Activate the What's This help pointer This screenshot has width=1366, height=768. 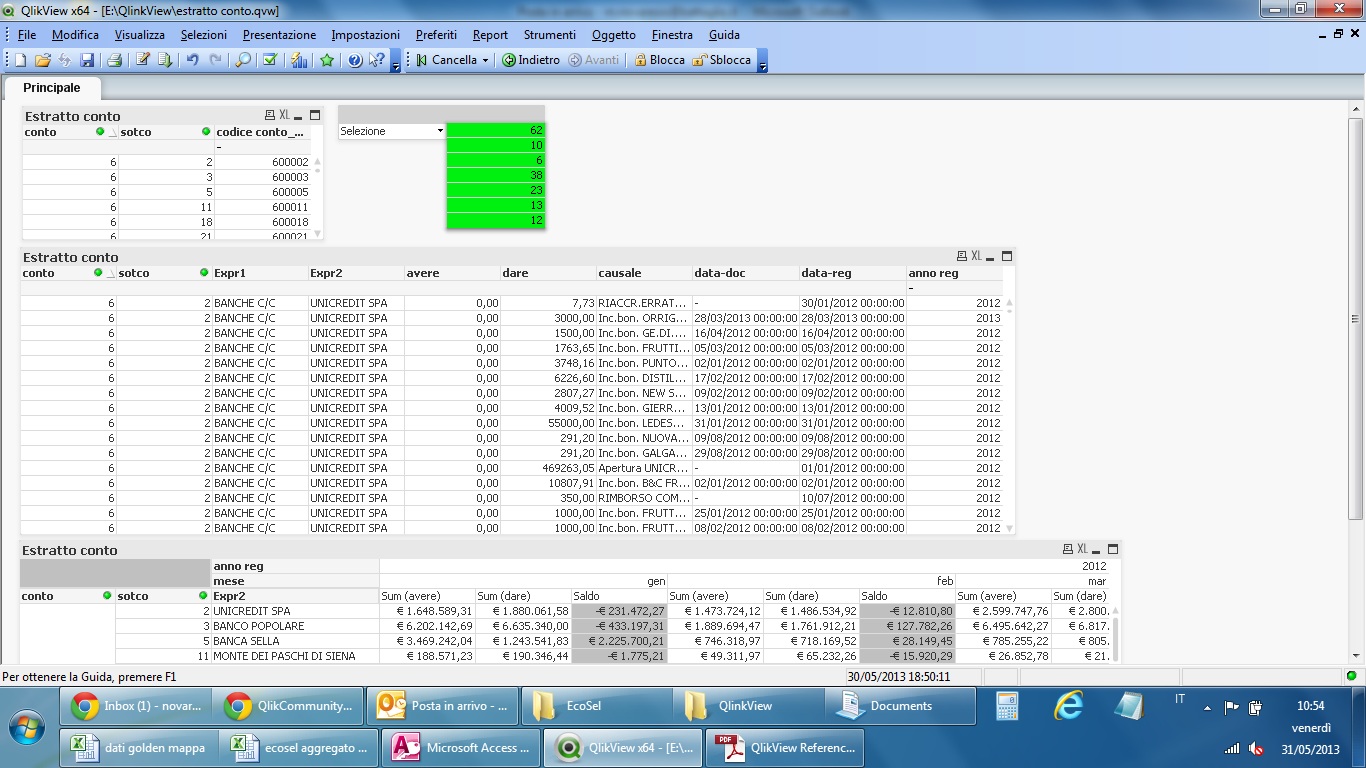click(x=376, y=60)
